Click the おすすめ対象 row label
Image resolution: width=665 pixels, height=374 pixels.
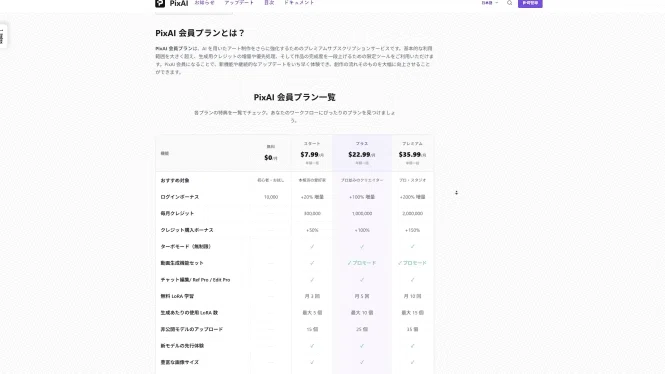175,181
